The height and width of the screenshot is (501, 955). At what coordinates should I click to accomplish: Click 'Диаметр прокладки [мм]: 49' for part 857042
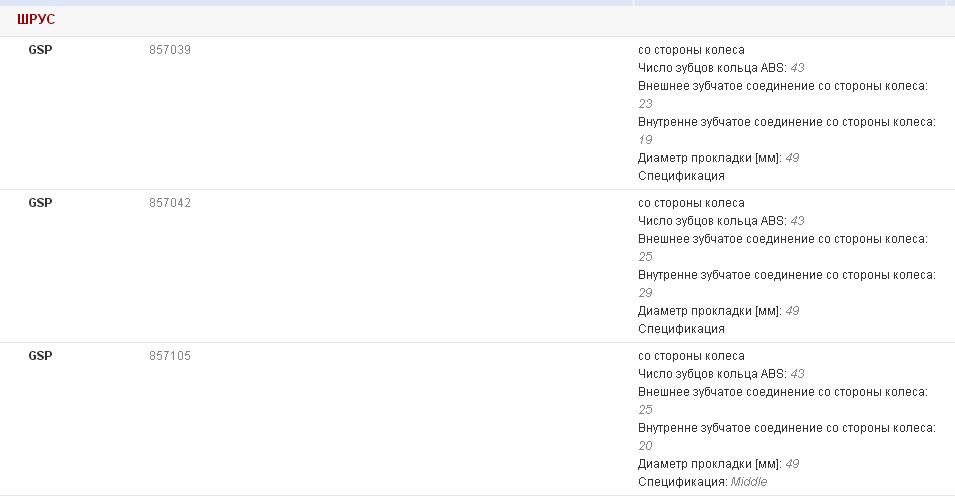[x=718, y=311]
